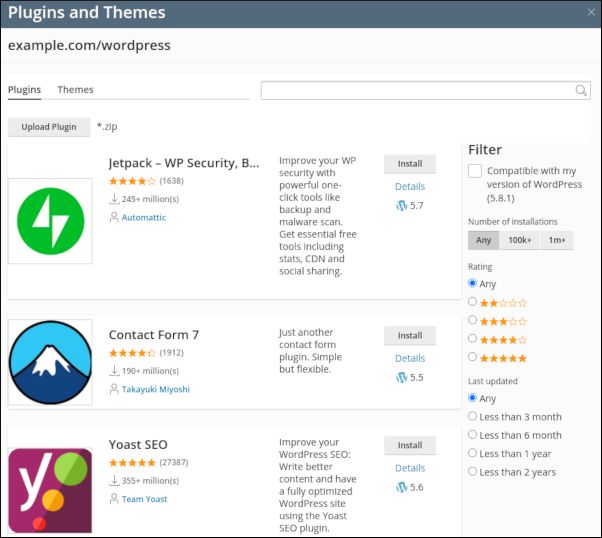
Task: Click the Yoast SEO title
Action: coord(138,445)
